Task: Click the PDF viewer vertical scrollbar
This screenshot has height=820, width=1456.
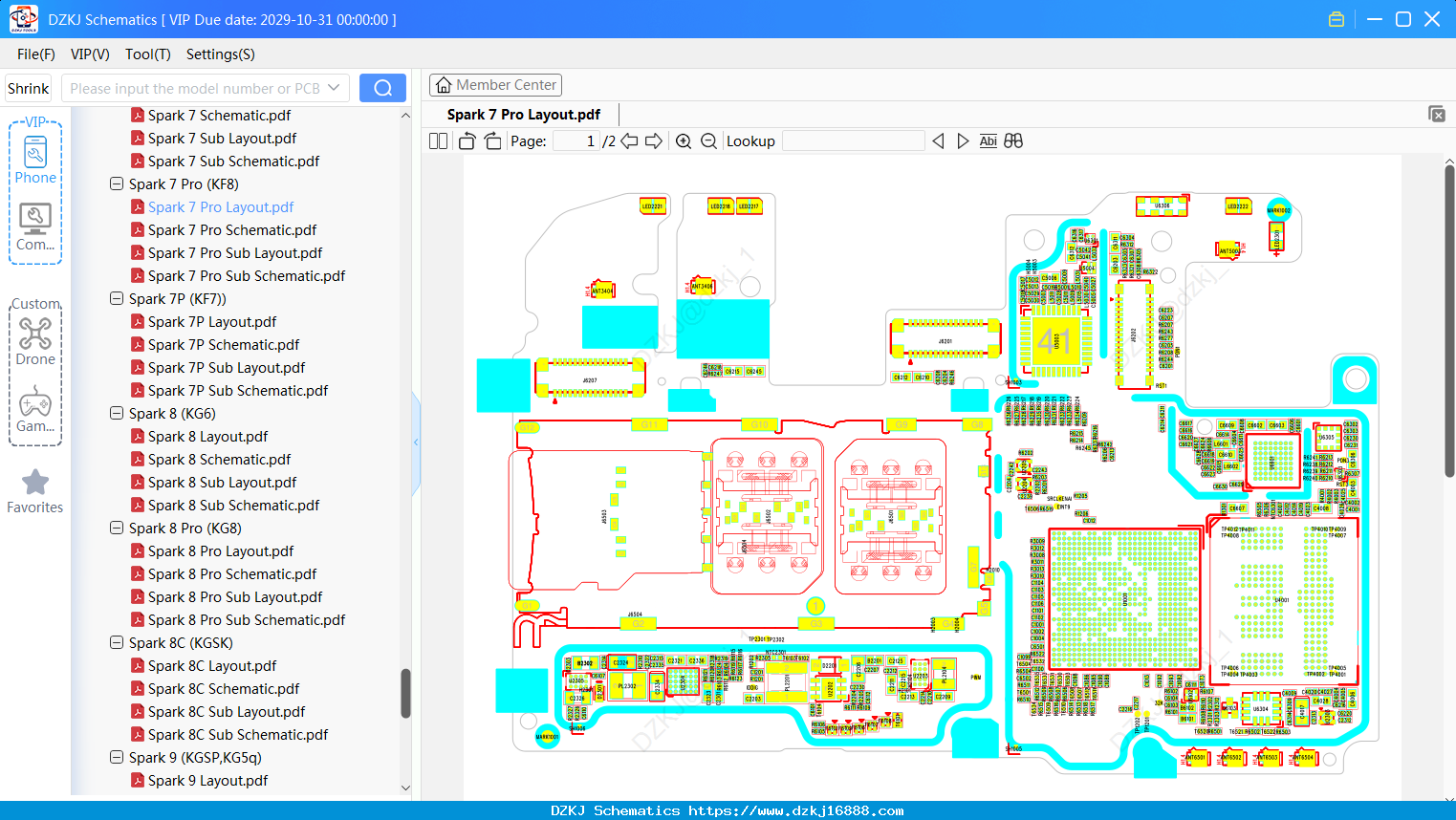Action: (x=1449, y=321)
